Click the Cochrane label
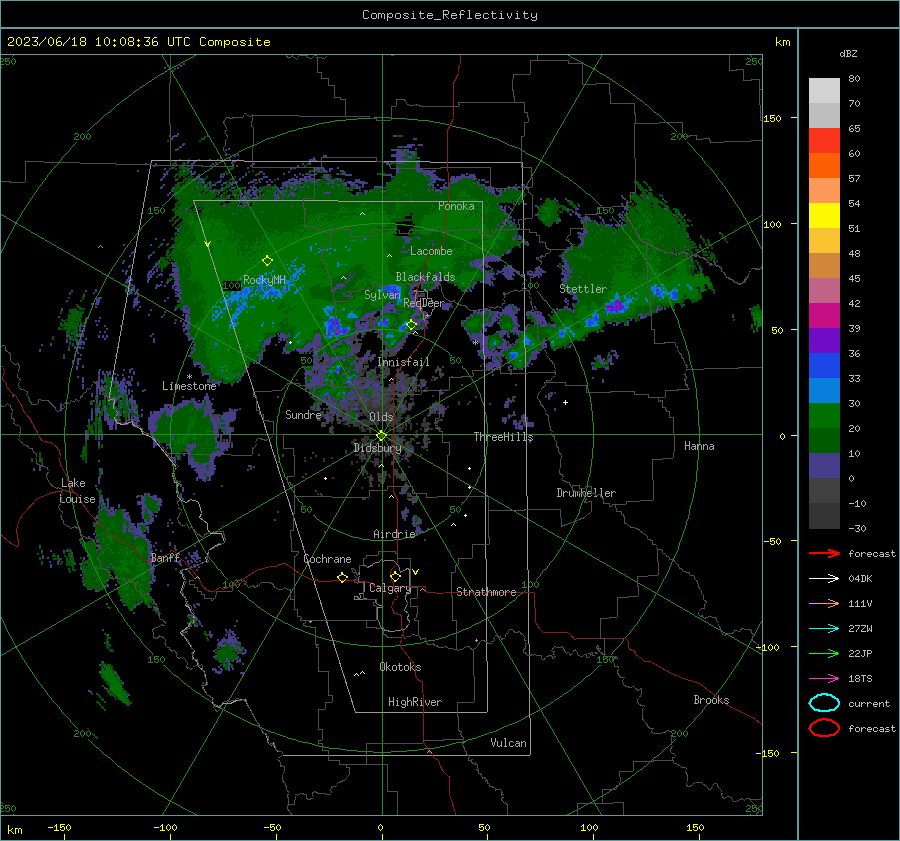 [x=327, y=559]
